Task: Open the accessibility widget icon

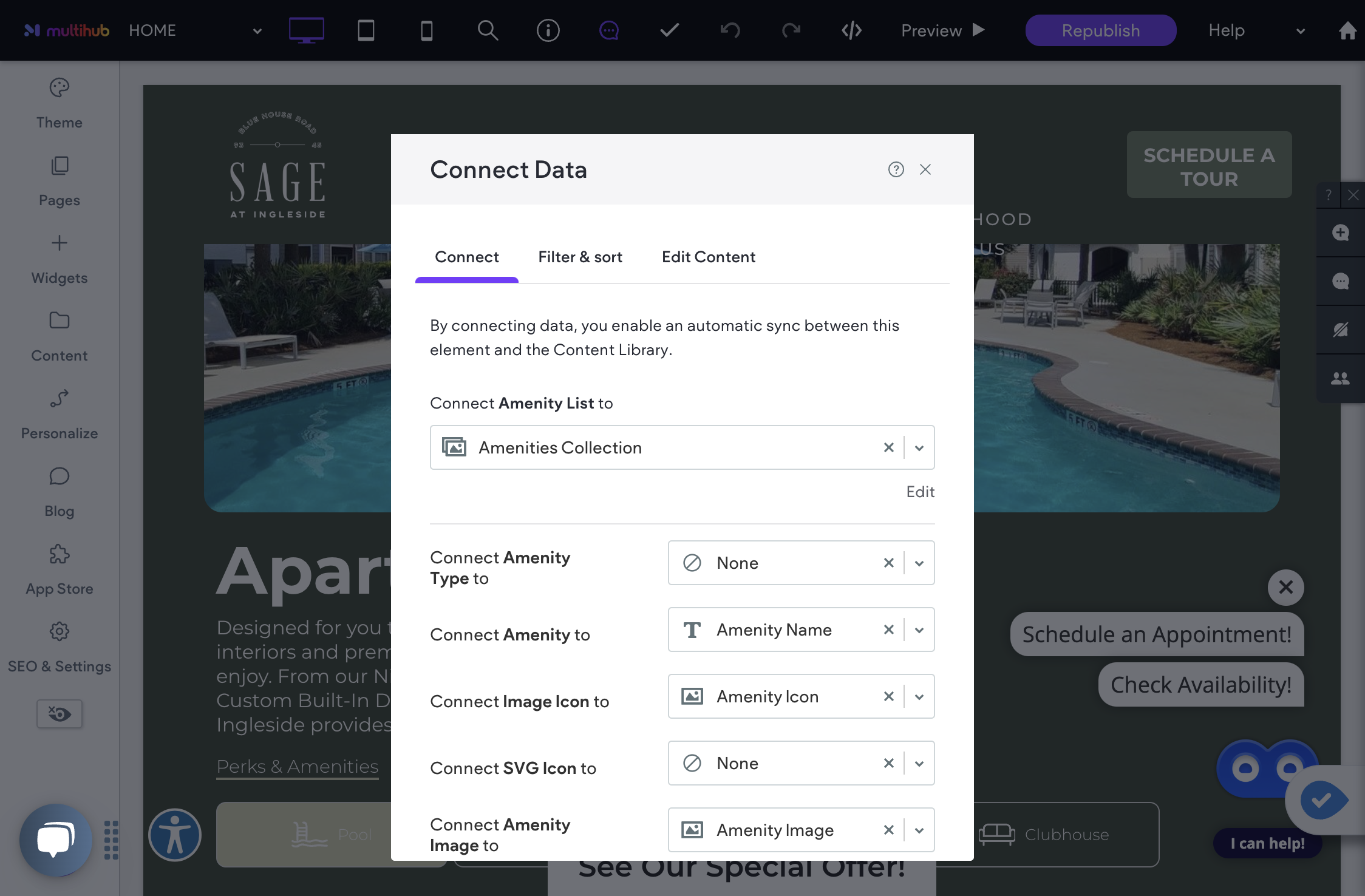Action: (175, 835)
